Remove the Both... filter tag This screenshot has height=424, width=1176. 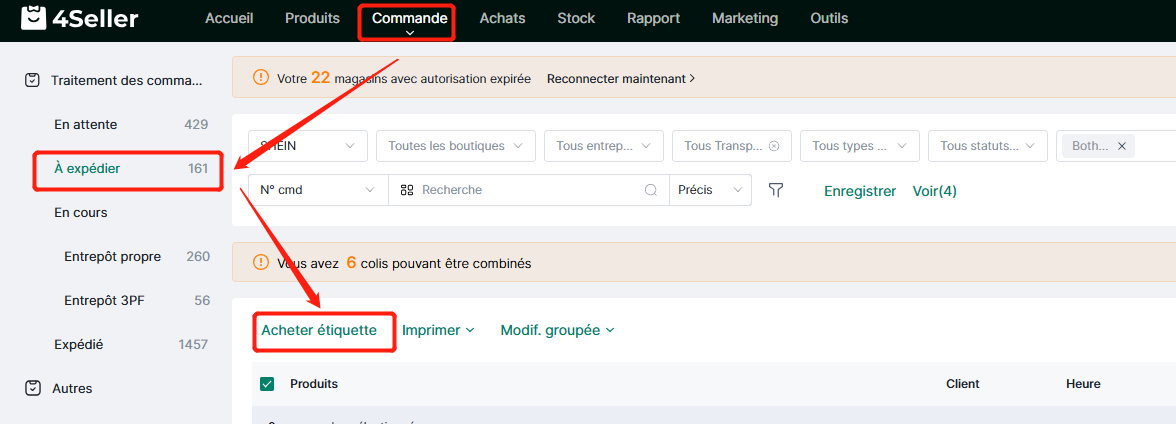[1122, 146]
